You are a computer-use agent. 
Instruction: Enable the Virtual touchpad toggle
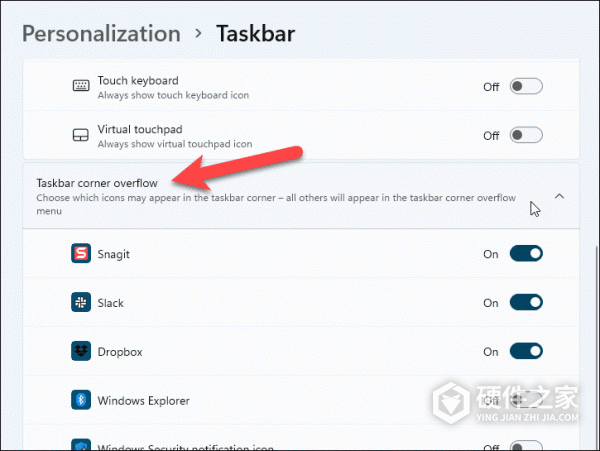click(526, 135)
